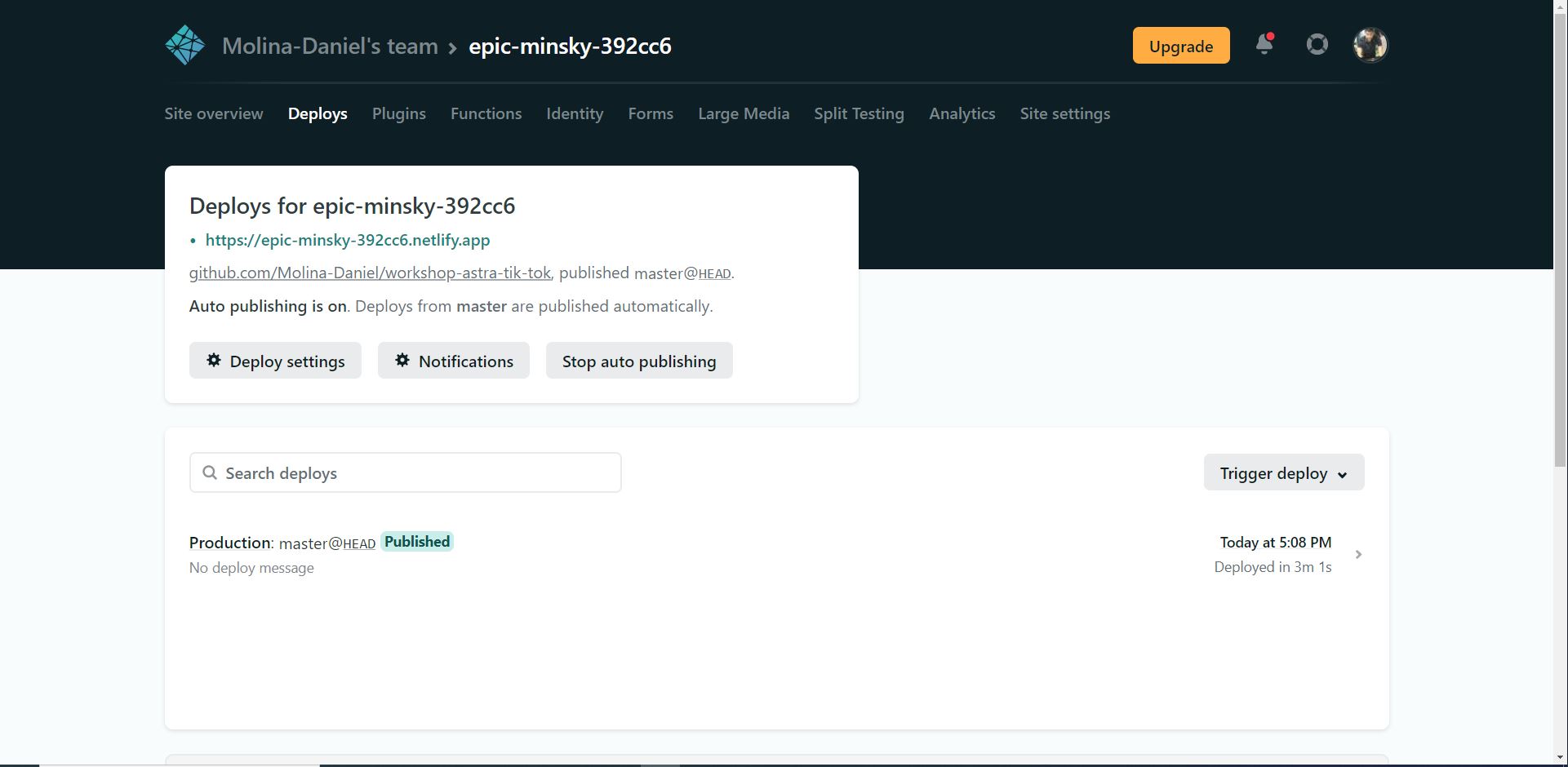Click the gear icon on Notifications

point(402,360)
